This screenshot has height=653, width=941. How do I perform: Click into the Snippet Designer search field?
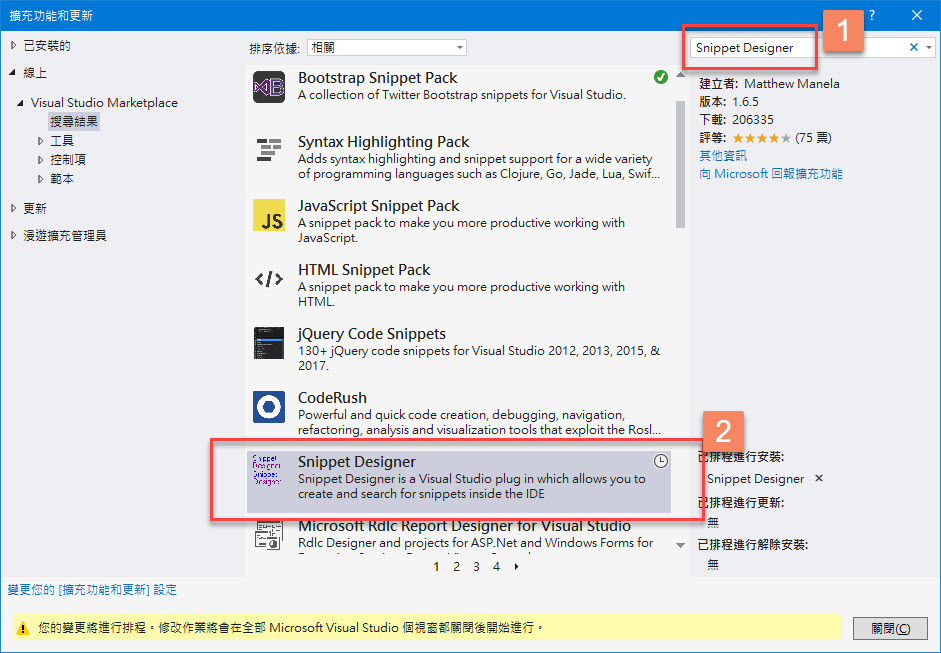tap(798, 47)
